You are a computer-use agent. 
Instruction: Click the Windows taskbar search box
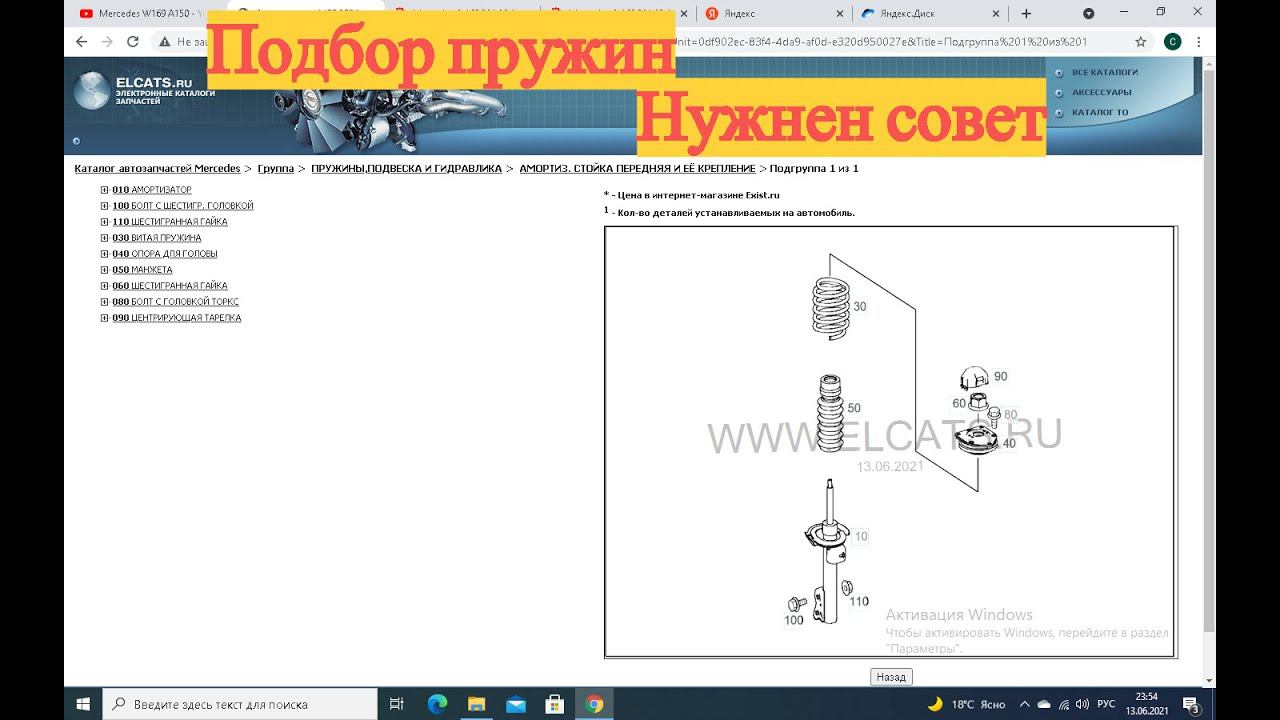tap(240, 703)
